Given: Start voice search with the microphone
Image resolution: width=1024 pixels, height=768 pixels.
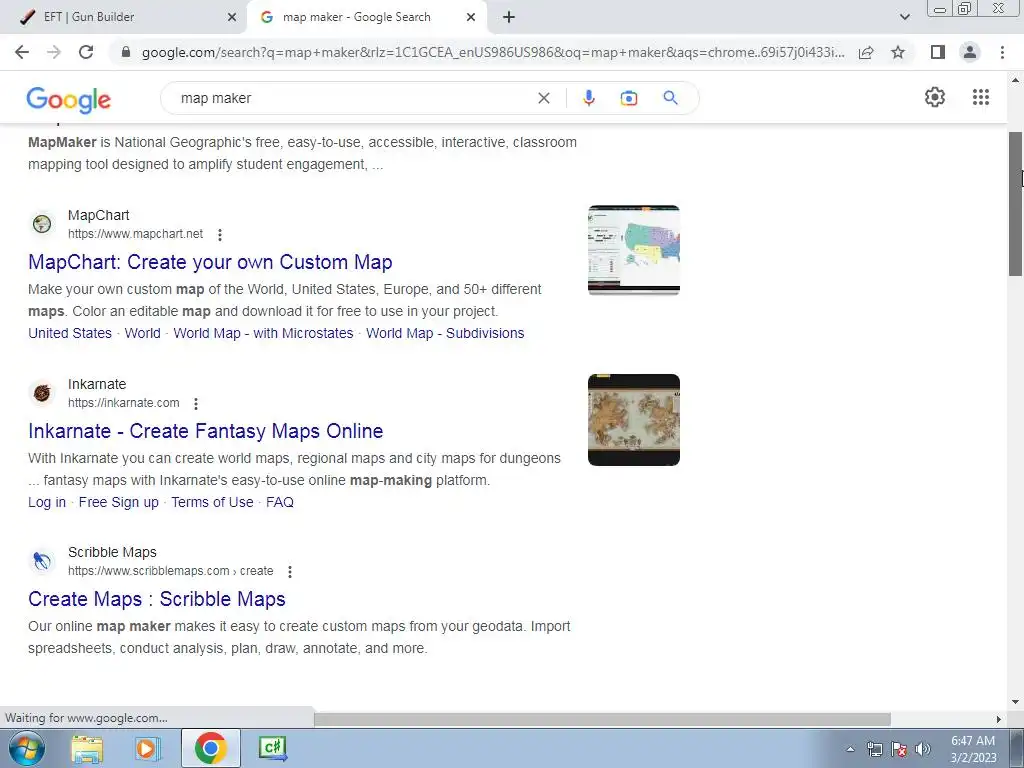Looking at the screenshot, I should [588, 98].
